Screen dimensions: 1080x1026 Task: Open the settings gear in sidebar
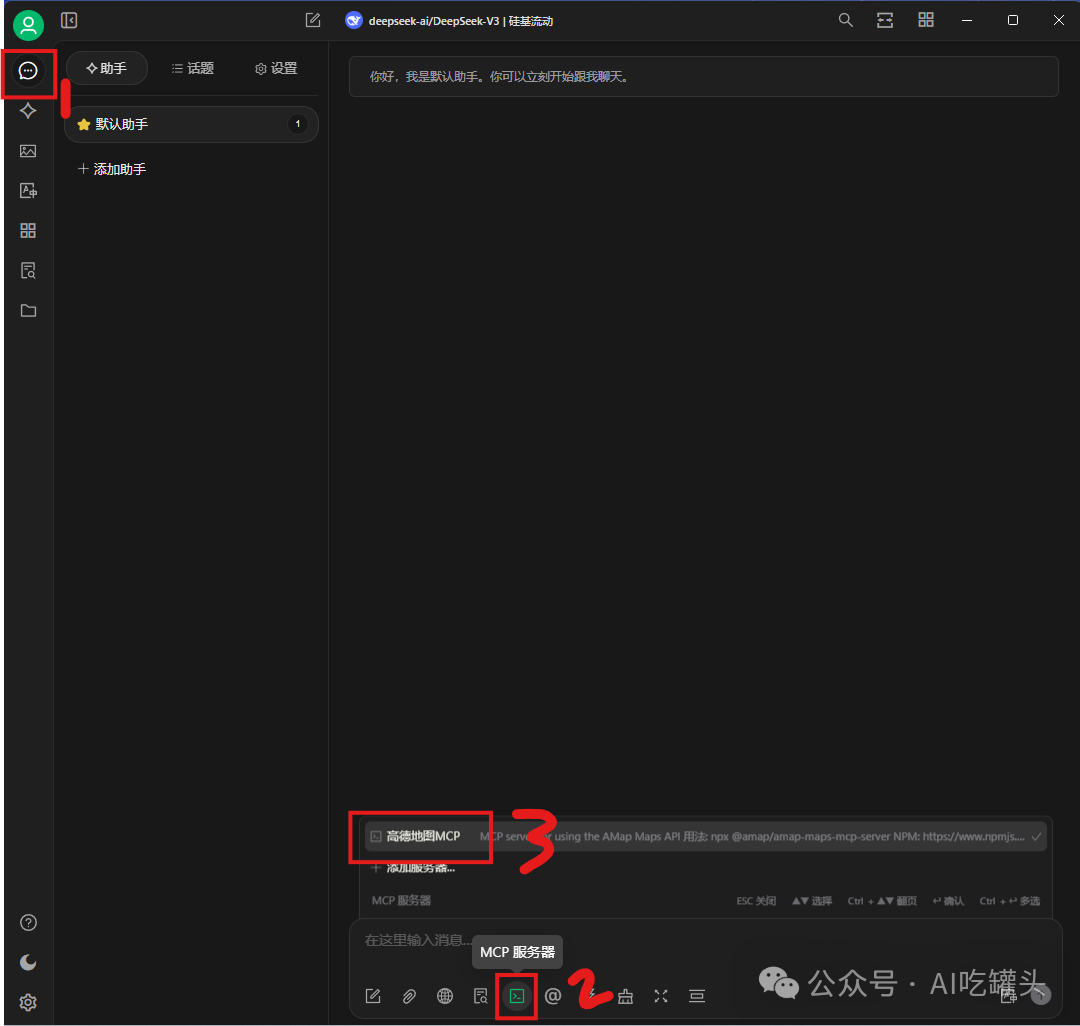pos(28,1003)
